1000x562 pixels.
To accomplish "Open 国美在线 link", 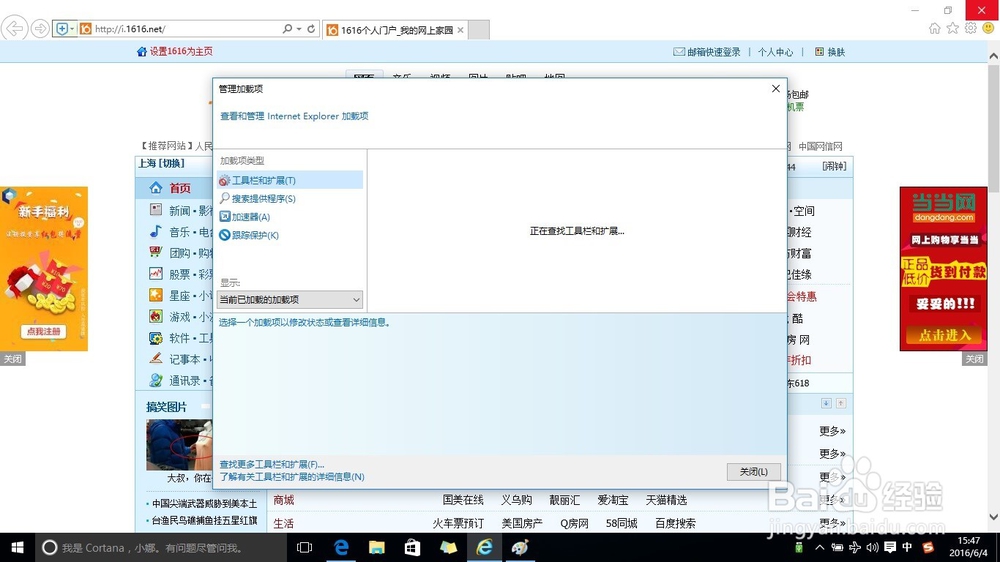I will (463, 500).
